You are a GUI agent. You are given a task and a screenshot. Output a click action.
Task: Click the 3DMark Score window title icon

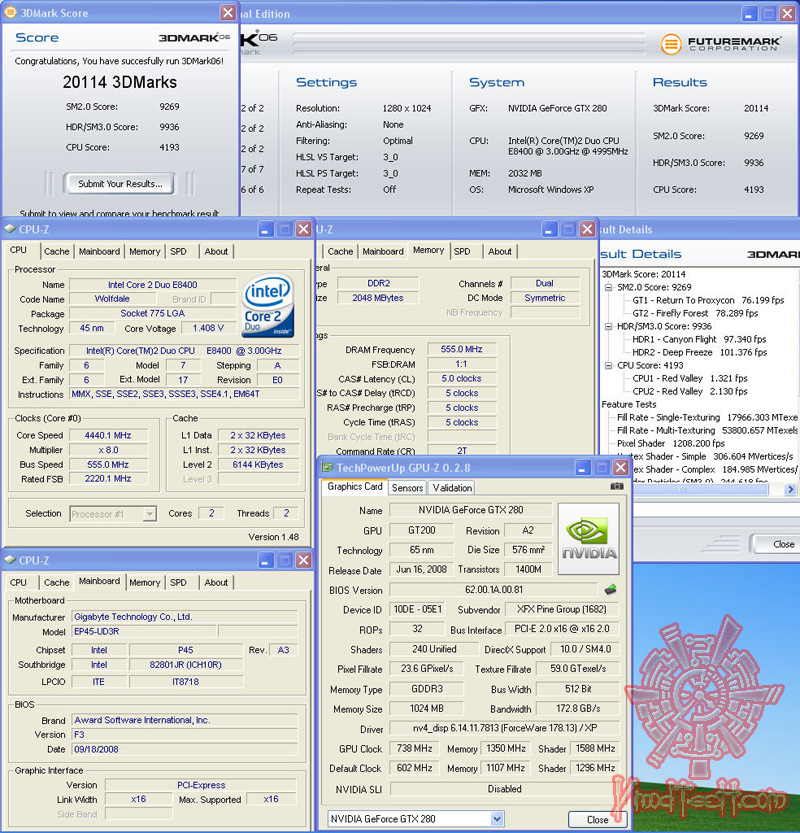click(x=10, y=12)
